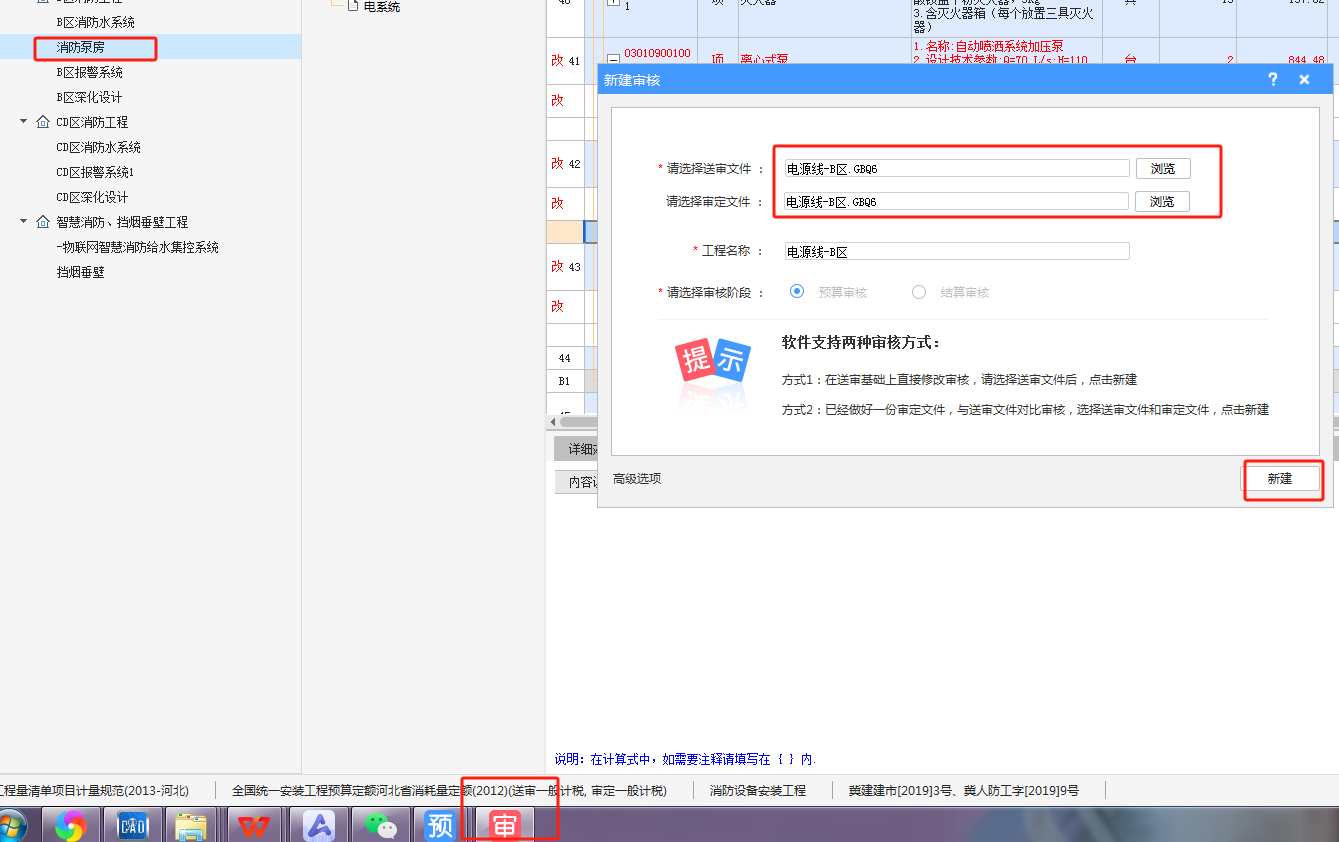
Task: Open the 内容 tab in the lower panel
Action: tap(578, 482)
